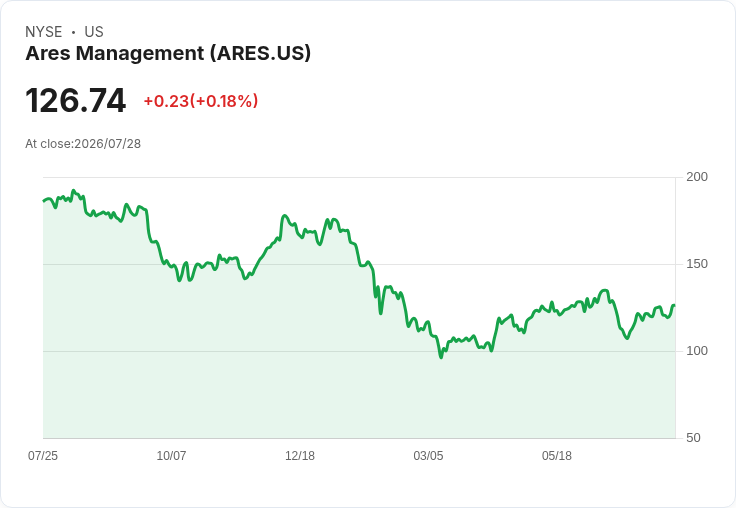
Task: Click the 05/18 date axis label
Action: click(557, 455)
